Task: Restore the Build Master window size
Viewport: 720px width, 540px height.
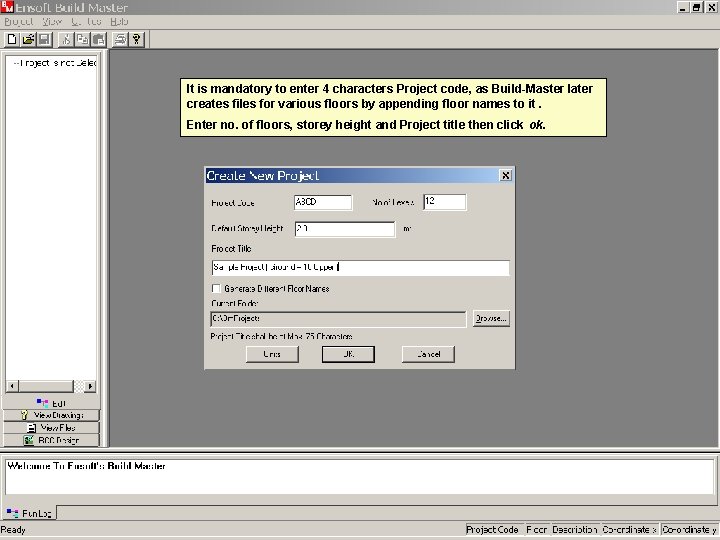Action: point(697,7)
